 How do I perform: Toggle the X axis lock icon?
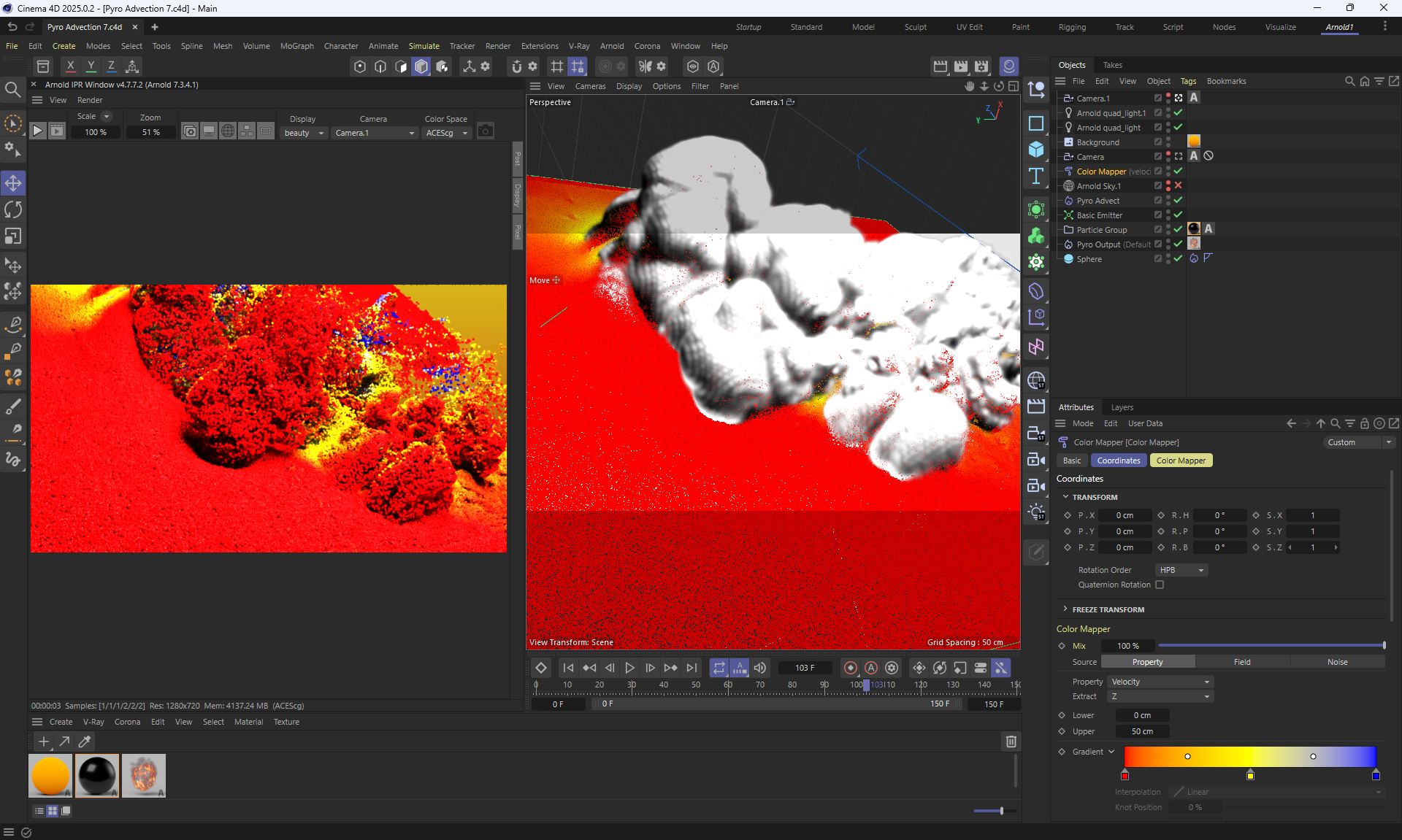[x=70, y=66]
